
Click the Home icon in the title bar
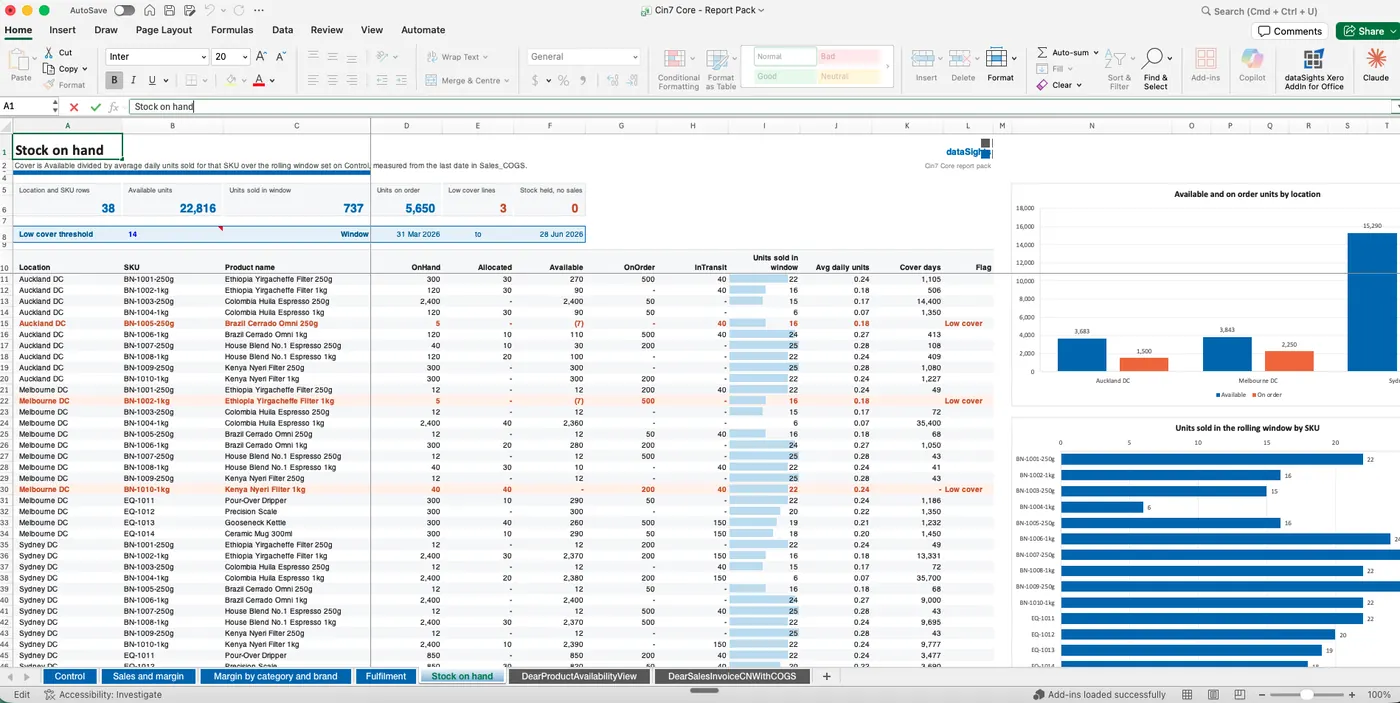point(149,10)
